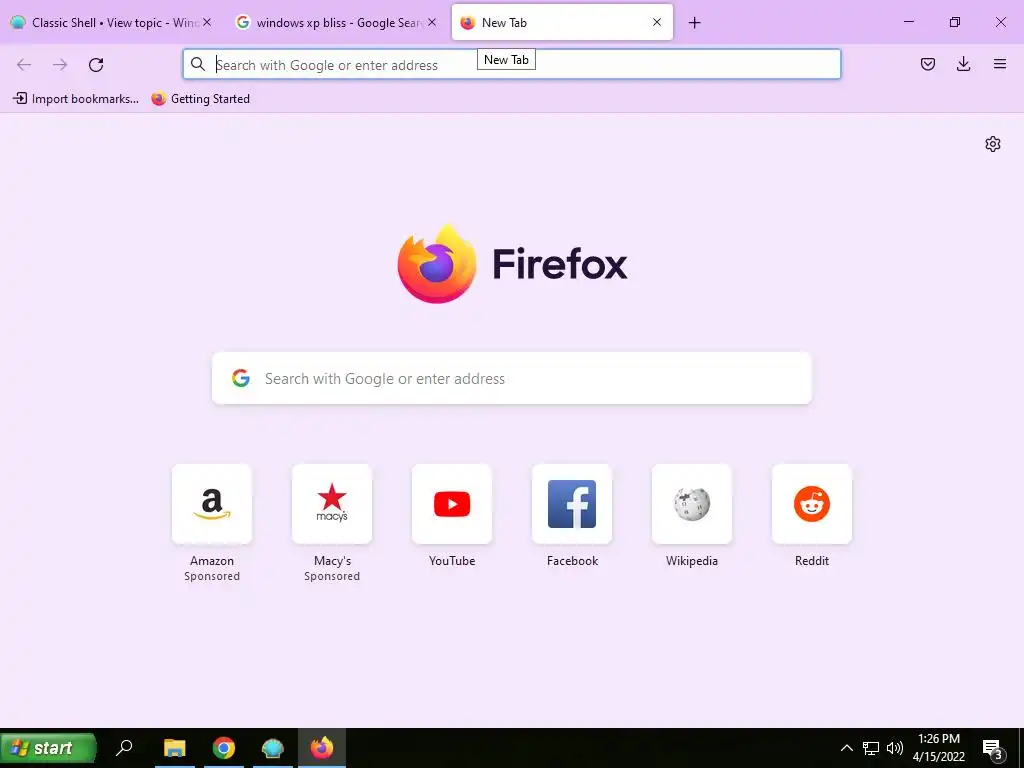This screenshot has width=1024, height=768.
Task: Minimize the Firefox window
Action: click(x=908, y=22)
